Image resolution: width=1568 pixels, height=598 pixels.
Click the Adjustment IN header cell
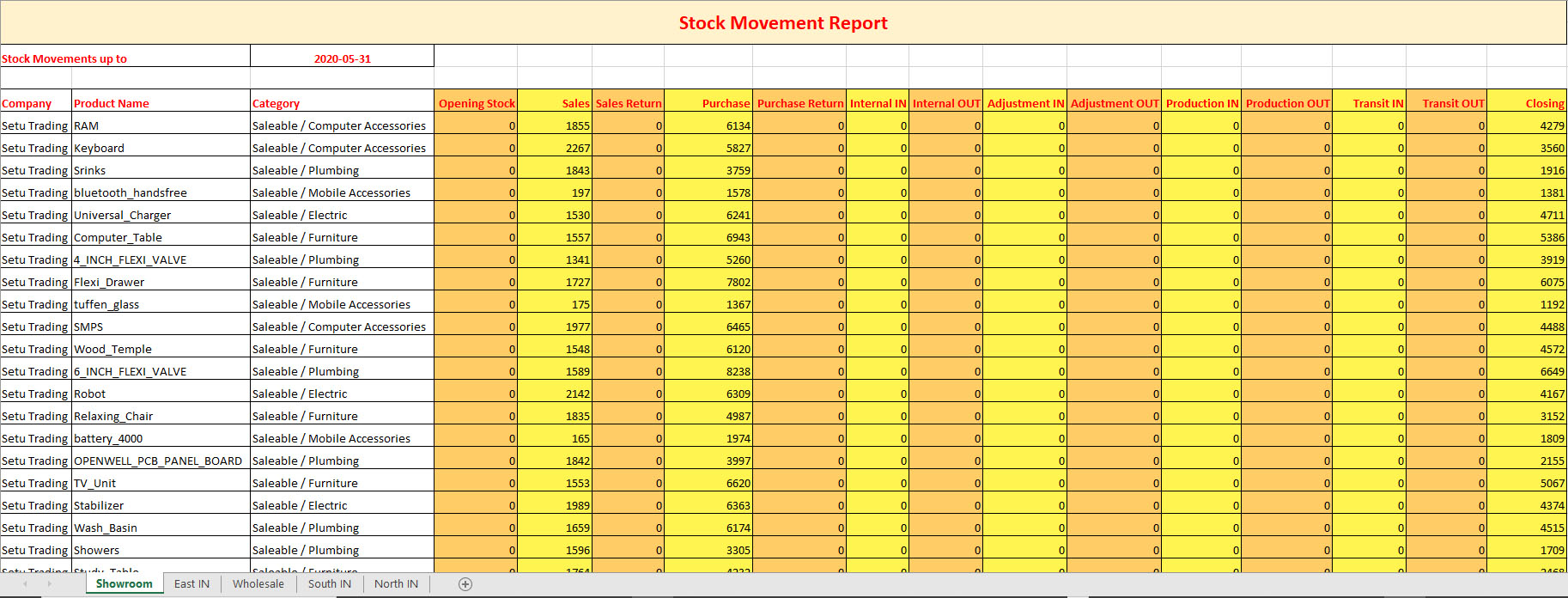pos(1024,101)
